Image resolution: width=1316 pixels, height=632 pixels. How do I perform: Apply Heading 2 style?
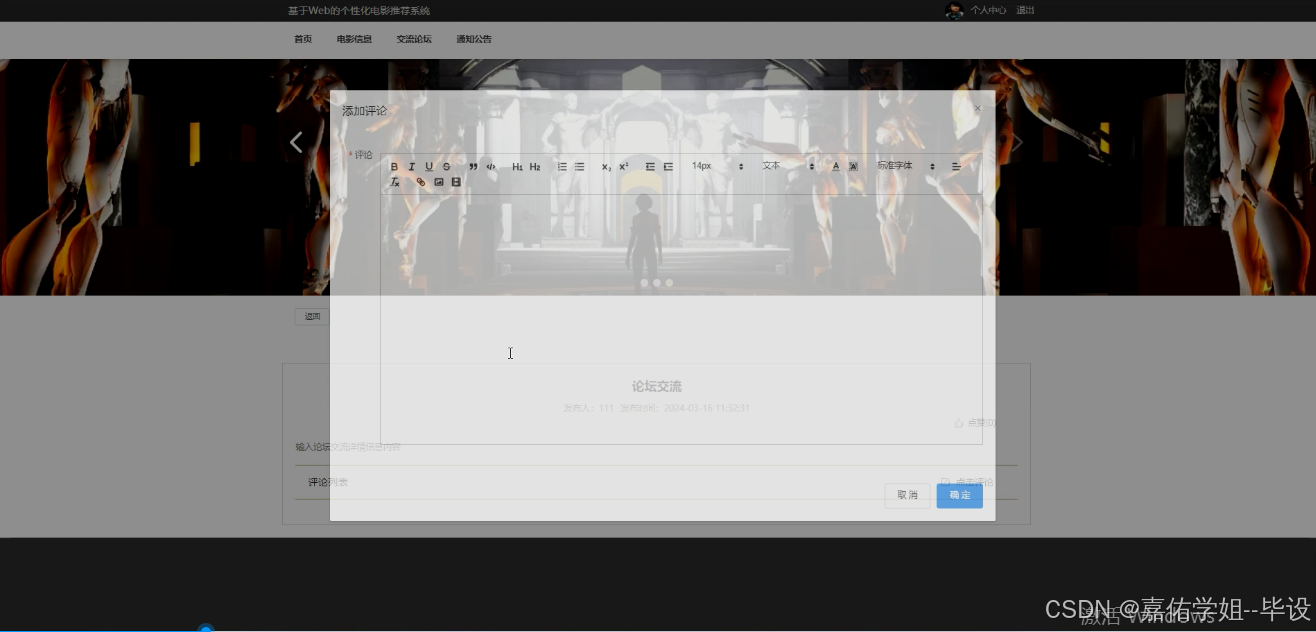535,167
